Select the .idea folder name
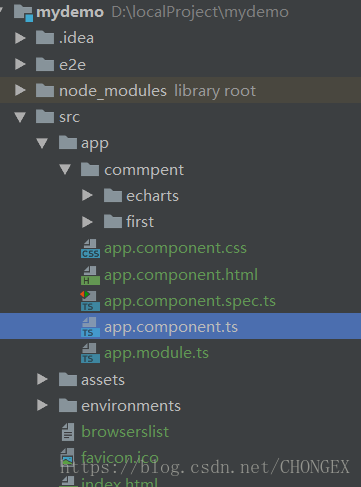This screenshot has height=487, width=361. coord(76,38)
